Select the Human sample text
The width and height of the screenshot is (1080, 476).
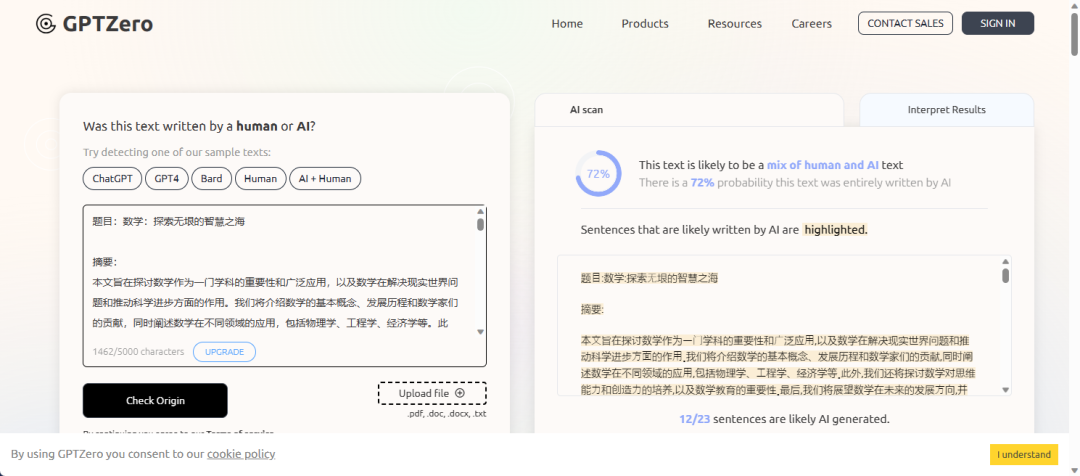[260, 179]
